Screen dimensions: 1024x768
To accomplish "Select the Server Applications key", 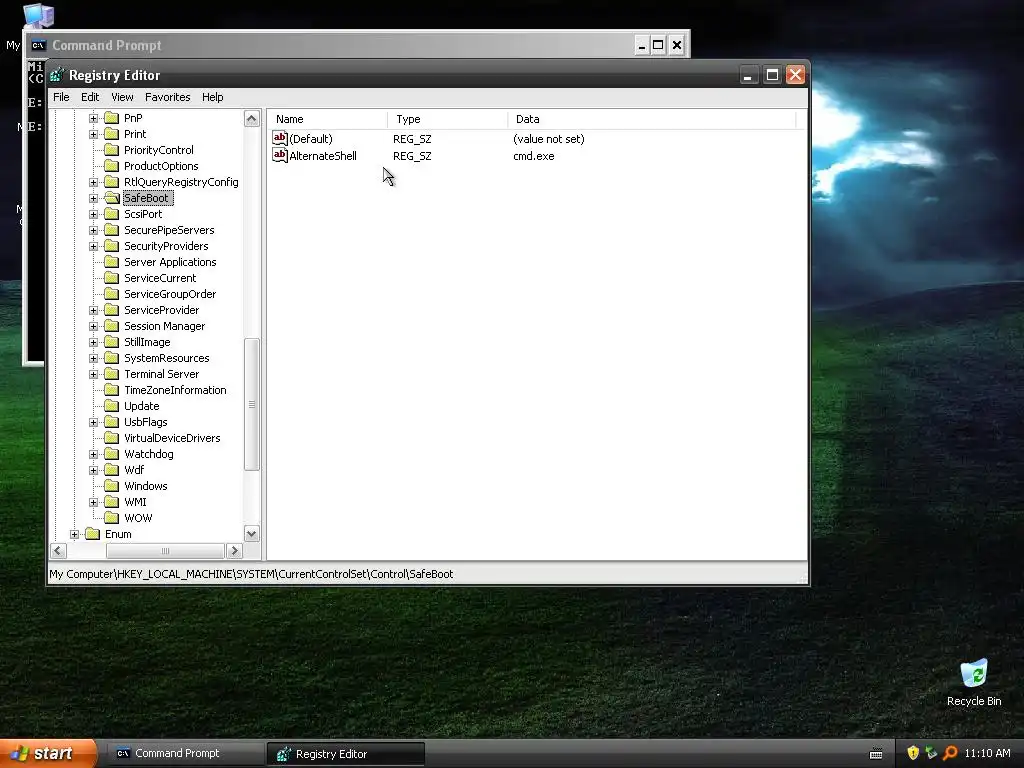I will coord(170,262).
